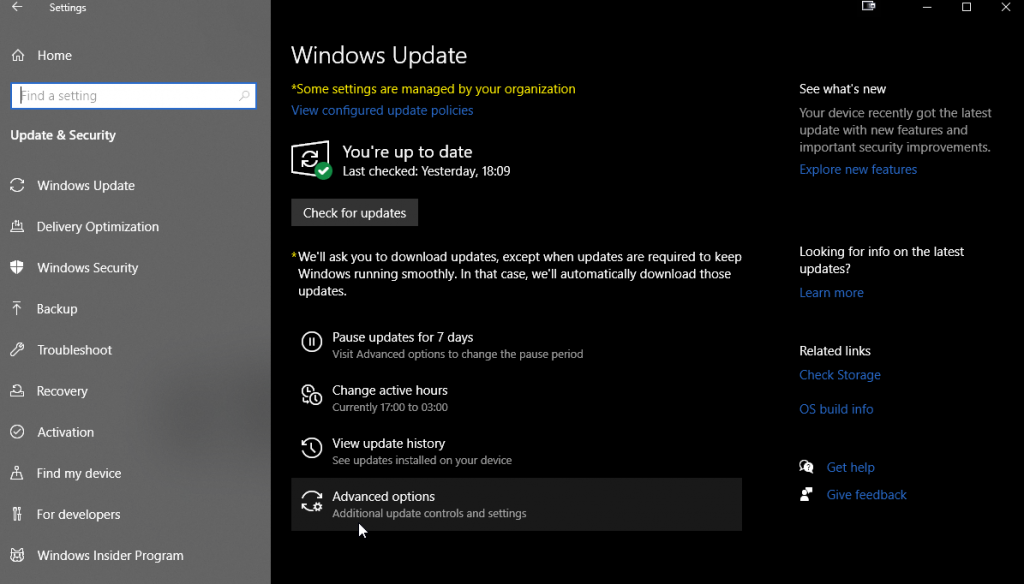Click the Find my device person icon
The image size is (1024, 584).
[17, 473]
